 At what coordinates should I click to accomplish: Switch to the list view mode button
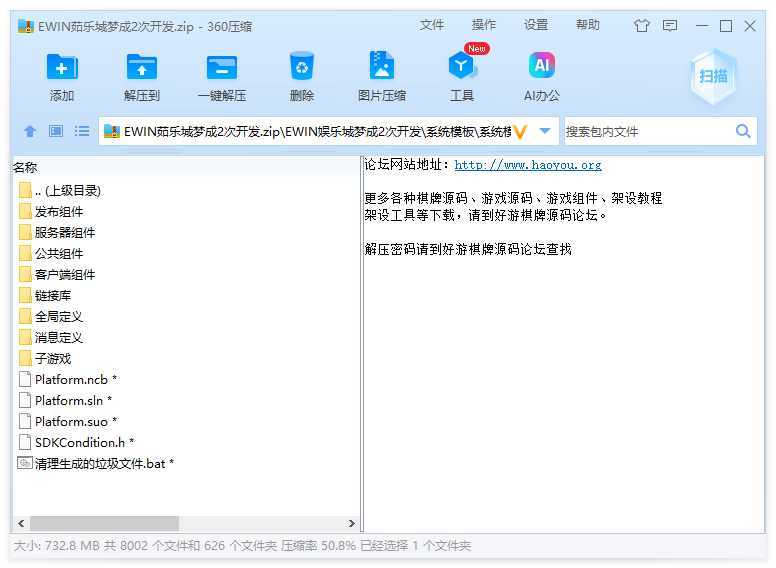[82, 131]
